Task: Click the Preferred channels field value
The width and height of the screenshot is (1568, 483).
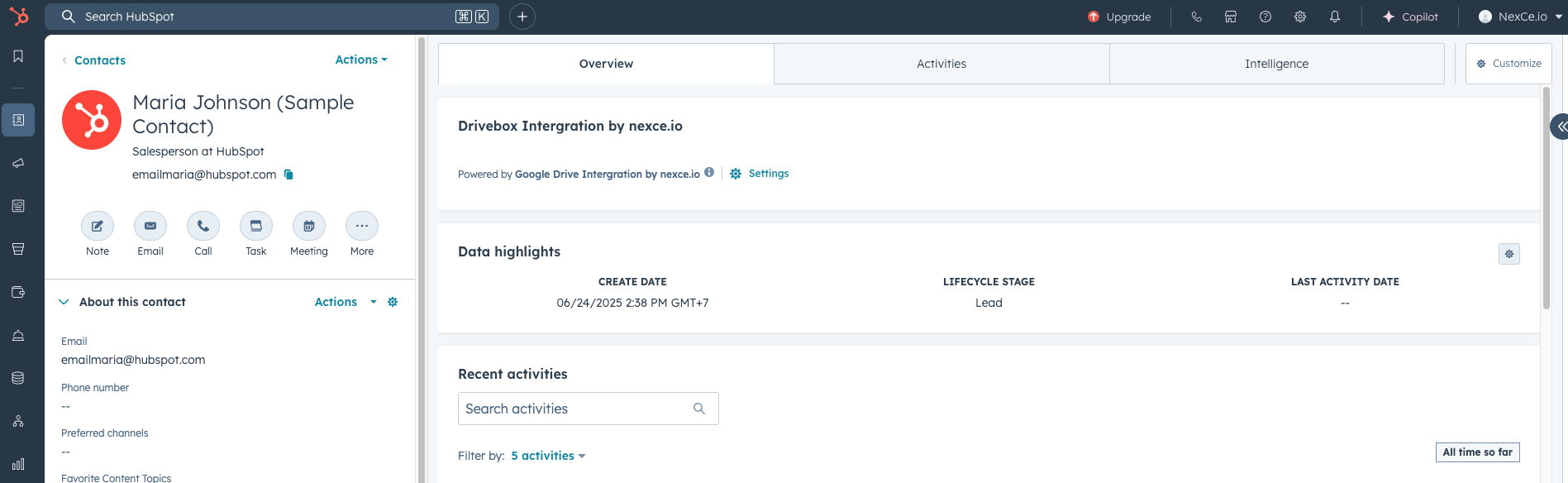Action: point(65,452)
